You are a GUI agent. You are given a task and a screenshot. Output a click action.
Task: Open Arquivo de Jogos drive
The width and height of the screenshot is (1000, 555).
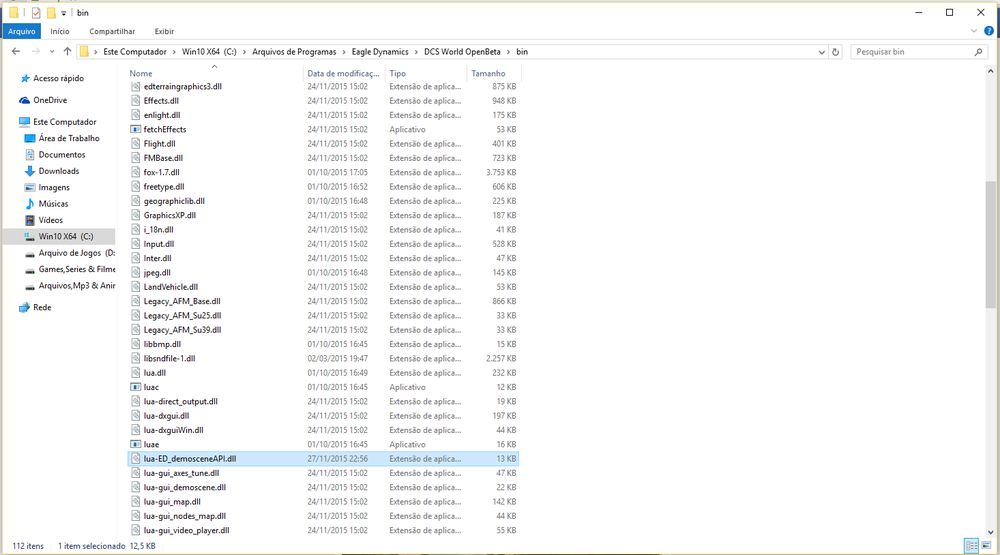[x=77, y=253]
